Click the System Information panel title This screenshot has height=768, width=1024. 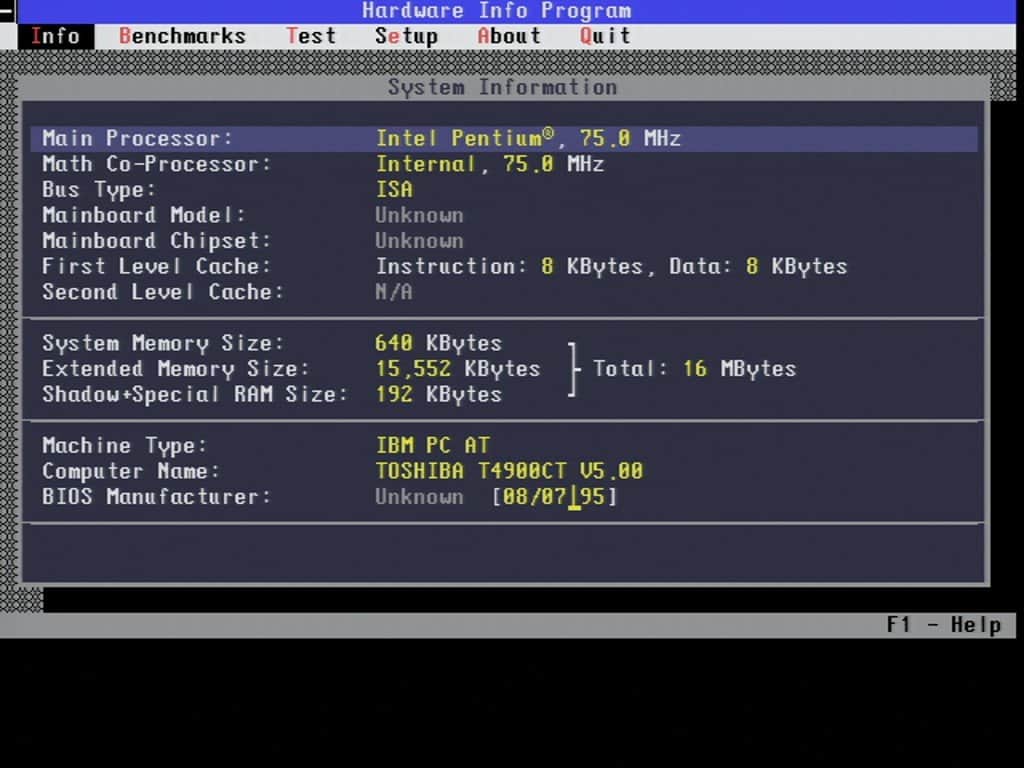502,88
